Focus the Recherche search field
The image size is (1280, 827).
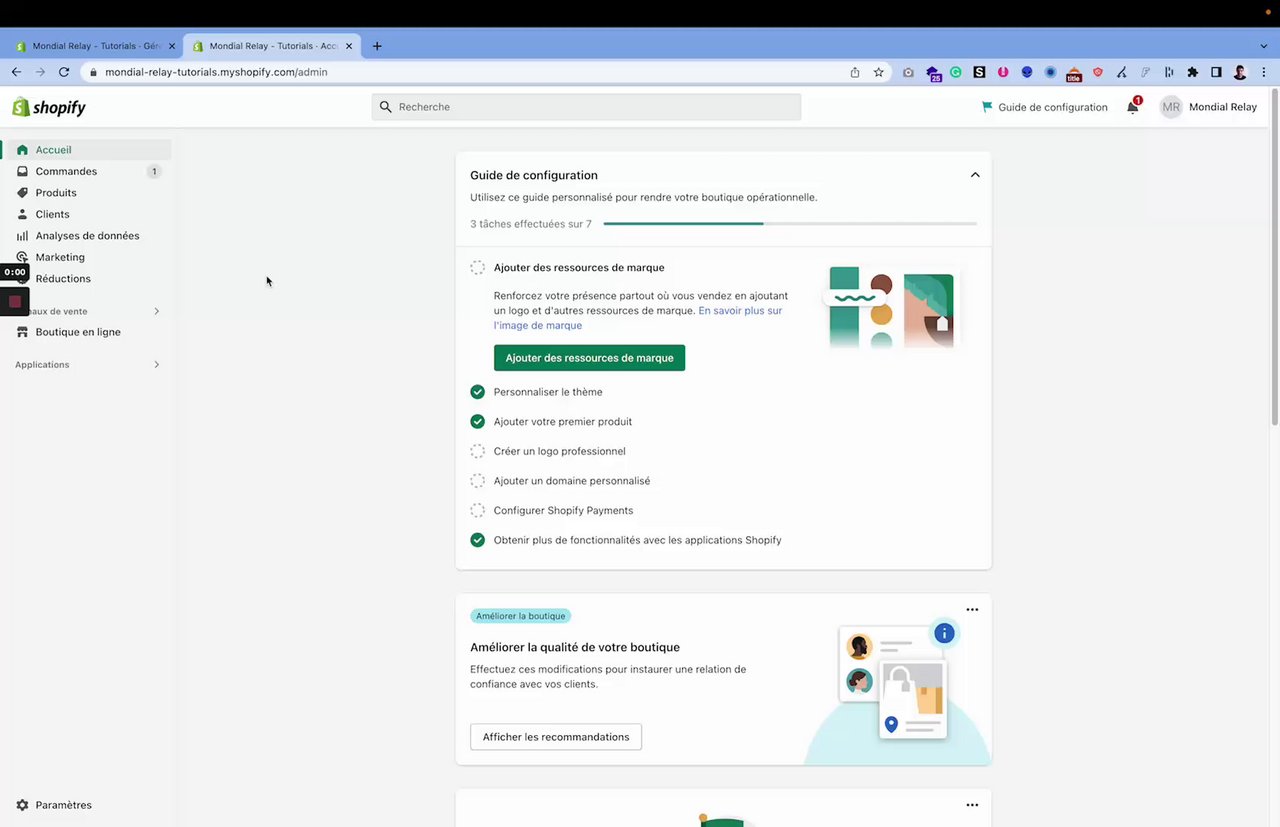(x=586, y=107)
